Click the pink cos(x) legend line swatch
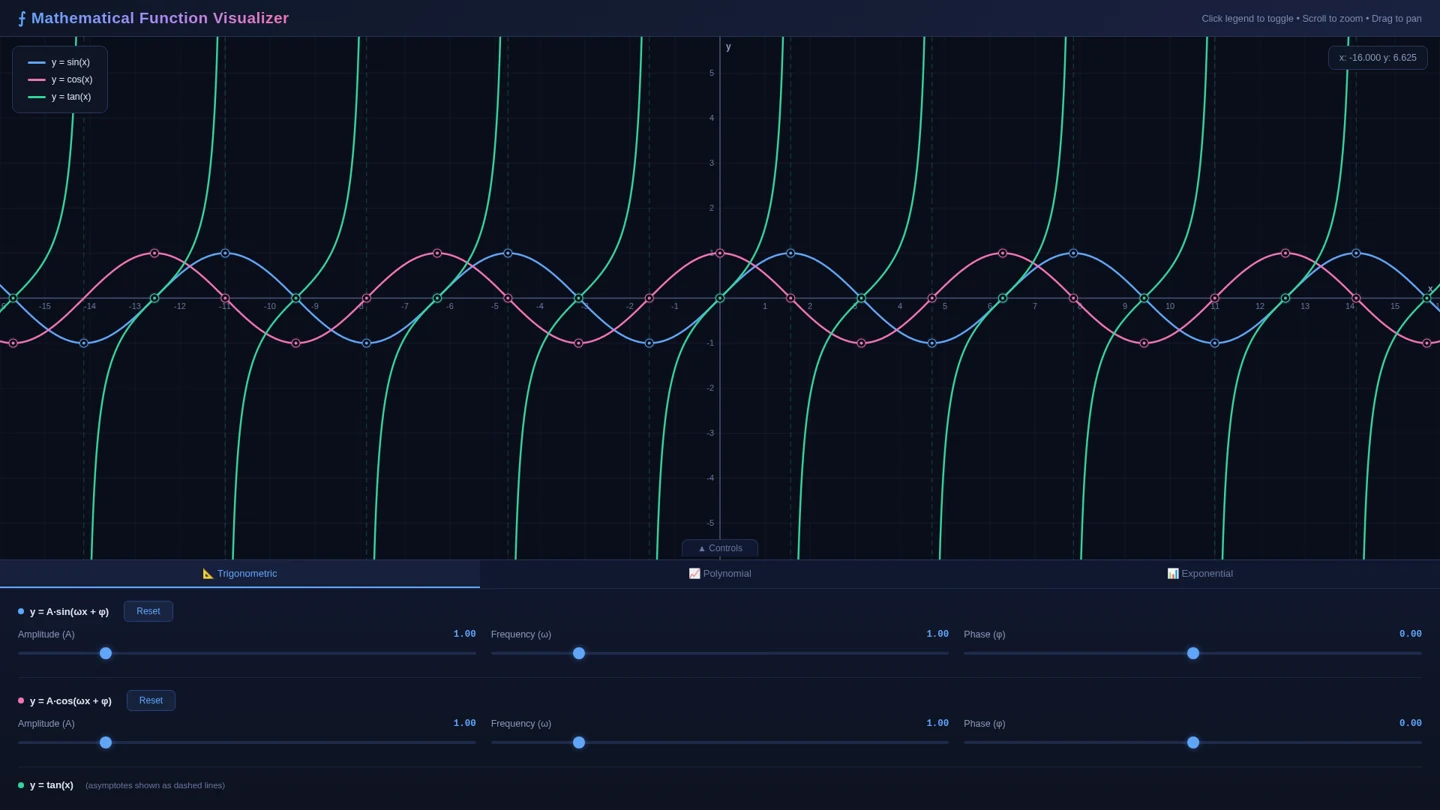1440x810 pixels. click(x=37, y=80)
